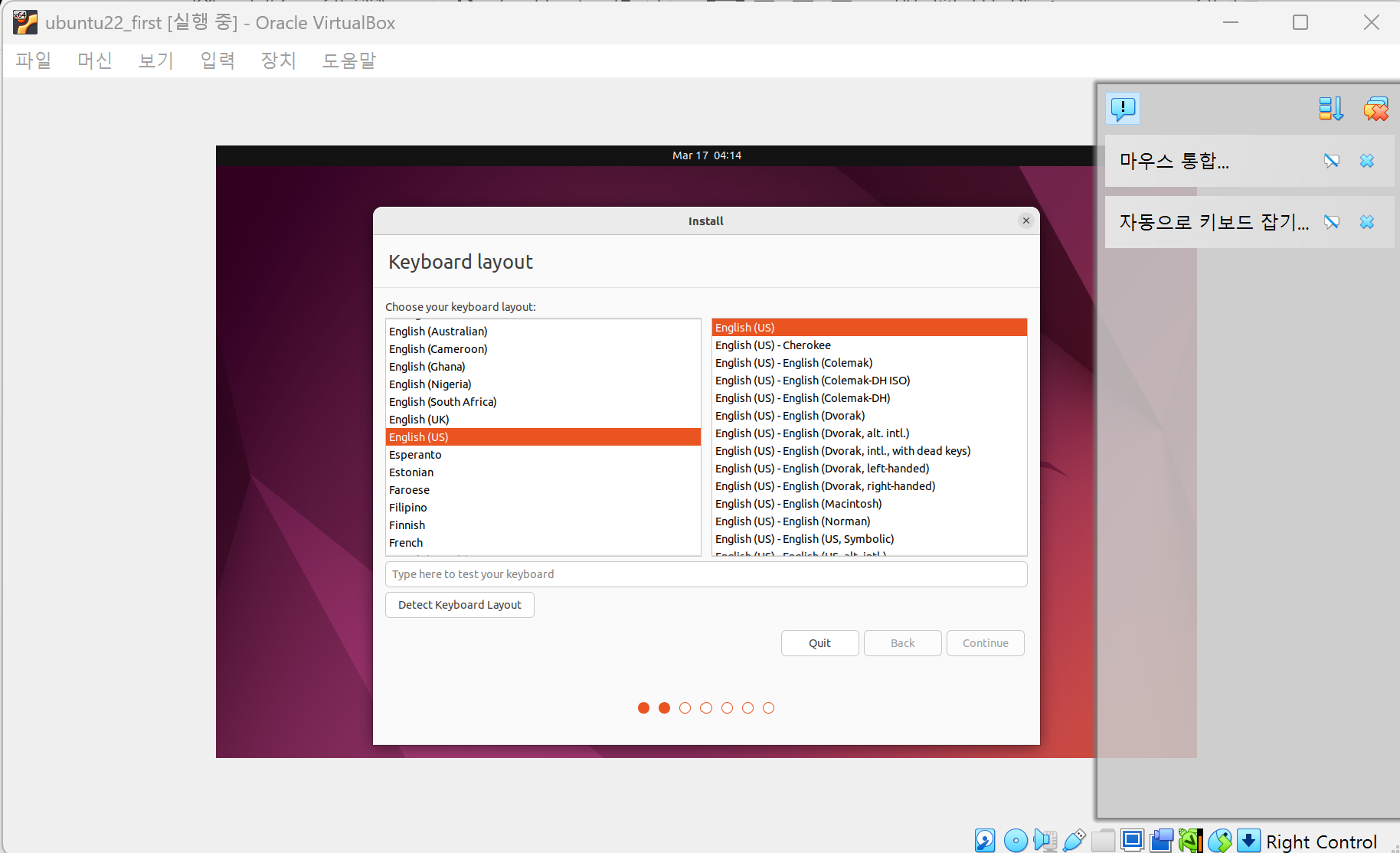Open the 장치 menu
The height and width of the screenshot is (853, 1400).
tap(279, 60)
